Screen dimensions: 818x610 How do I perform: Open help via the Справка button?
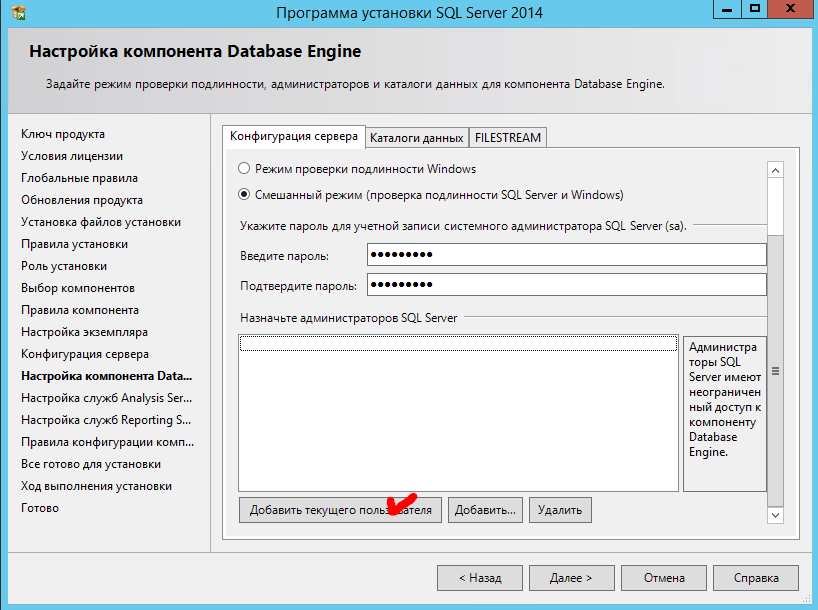pyautogui.click(x=755, y=577)
